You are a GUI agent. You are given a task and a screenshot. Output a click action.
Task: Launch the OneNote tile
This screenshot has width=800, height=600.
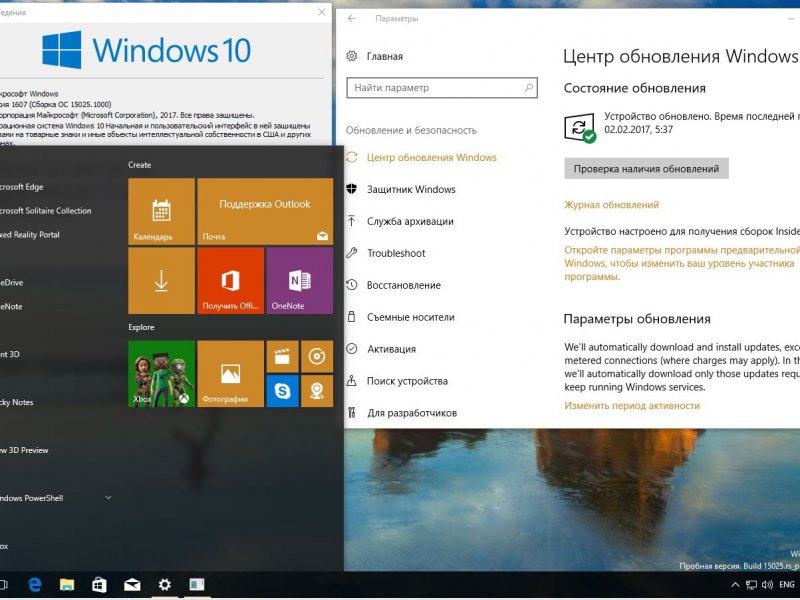299,281
